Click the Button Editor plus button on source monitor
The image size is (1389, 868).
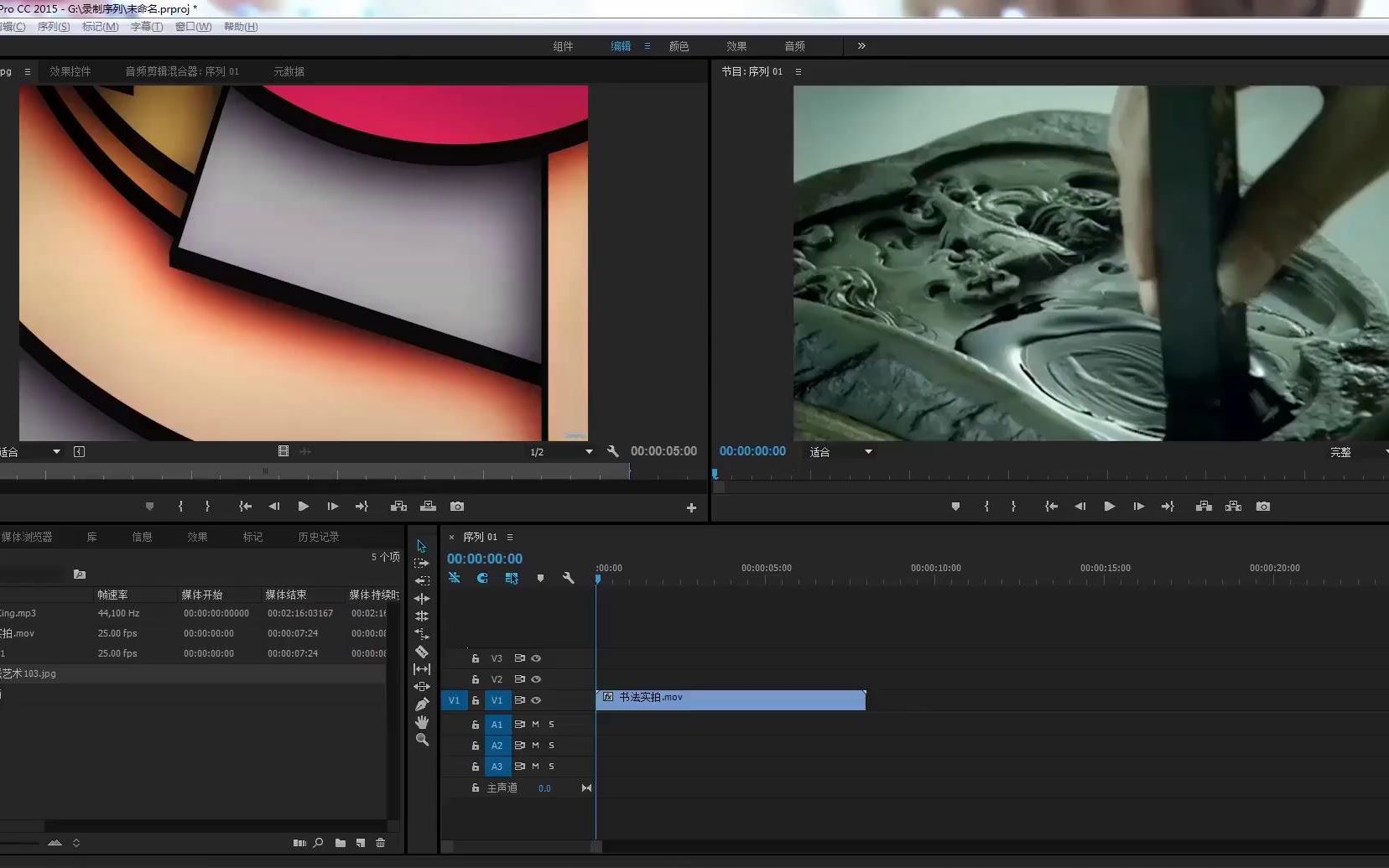point(690,507)
